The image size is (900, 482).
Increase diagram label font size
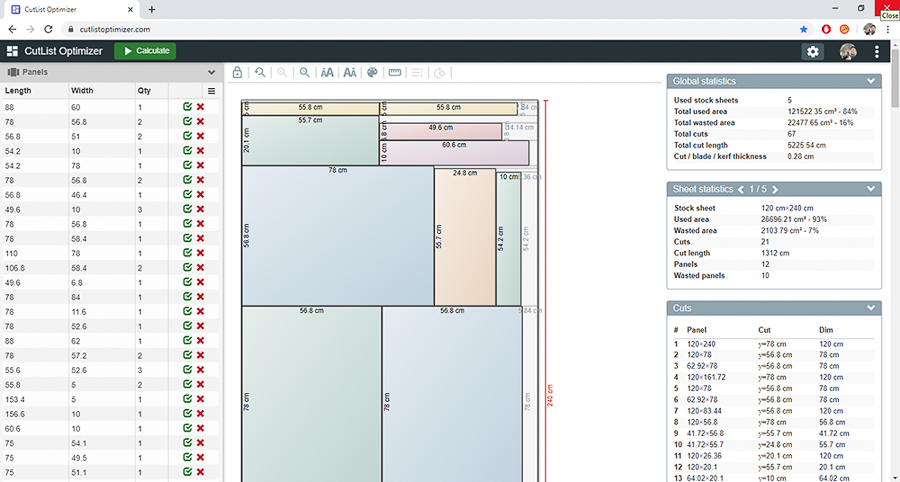click(327, 72)
